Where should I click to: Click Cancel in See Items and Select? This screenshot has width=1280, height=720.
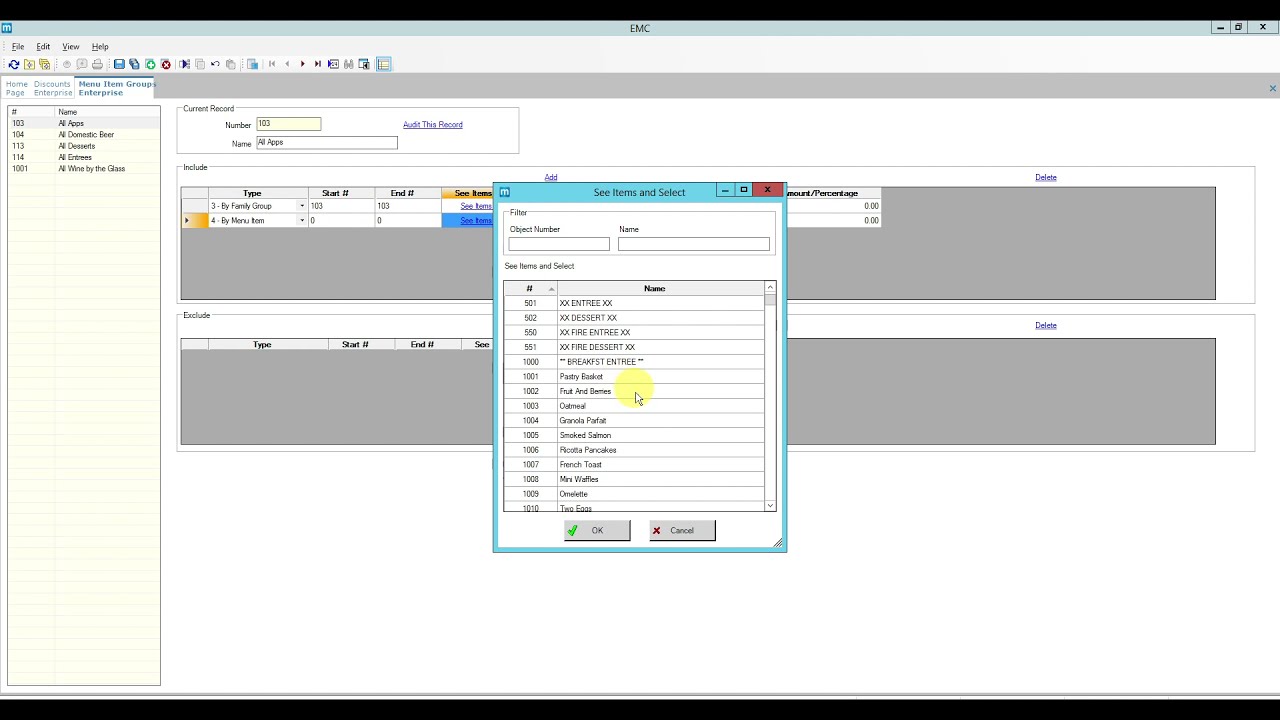coord(682,530)
